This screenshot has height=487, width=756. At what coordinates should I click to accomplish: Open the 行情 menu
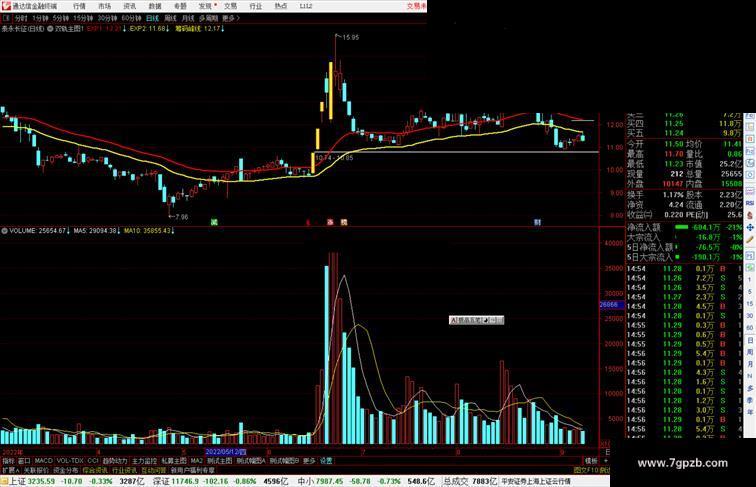[79, 6]
